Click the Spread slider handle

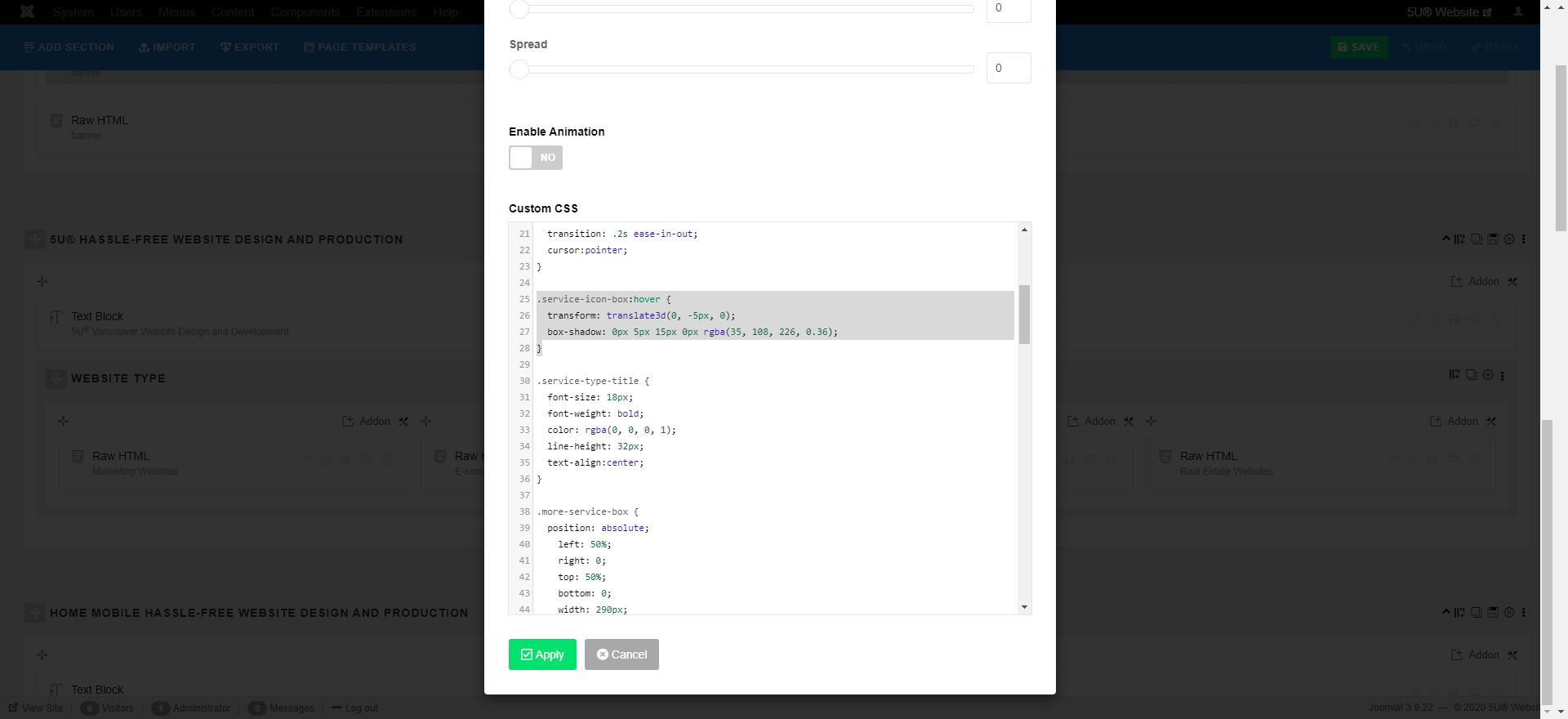point(519,69)
